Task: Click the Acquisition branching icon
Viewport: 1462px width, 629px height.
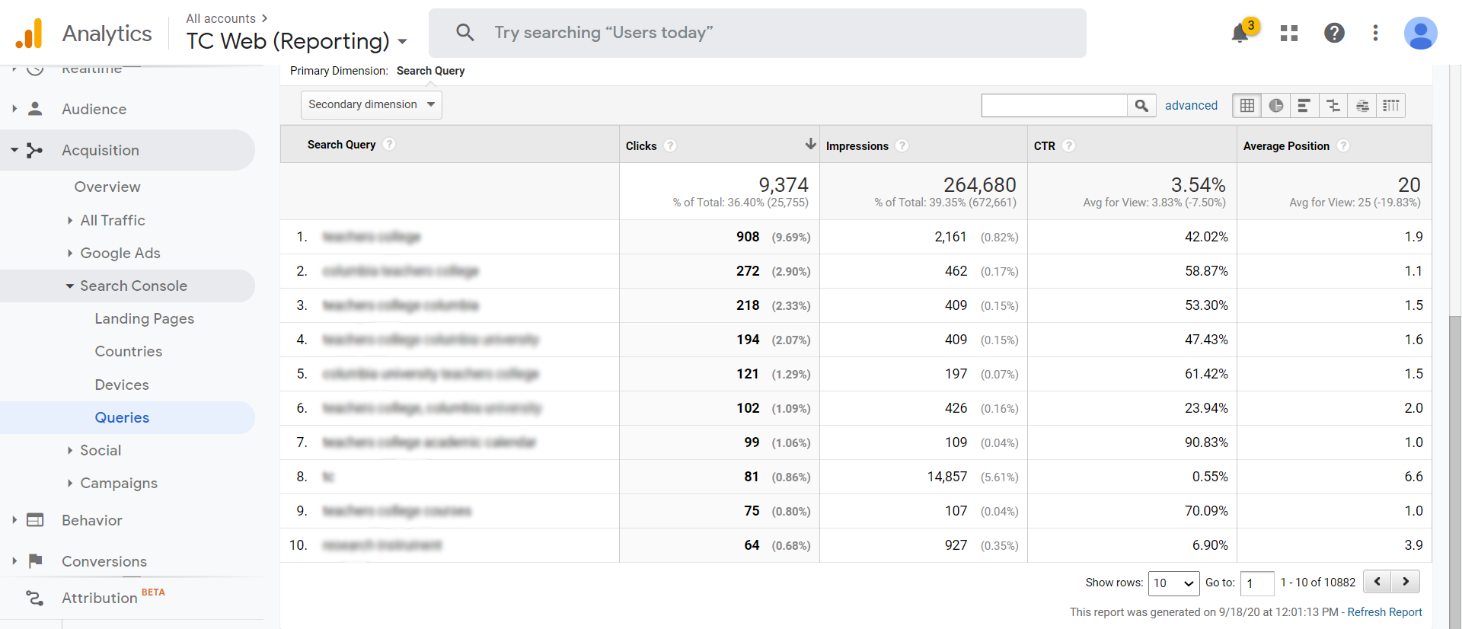Action: (35, 150)
